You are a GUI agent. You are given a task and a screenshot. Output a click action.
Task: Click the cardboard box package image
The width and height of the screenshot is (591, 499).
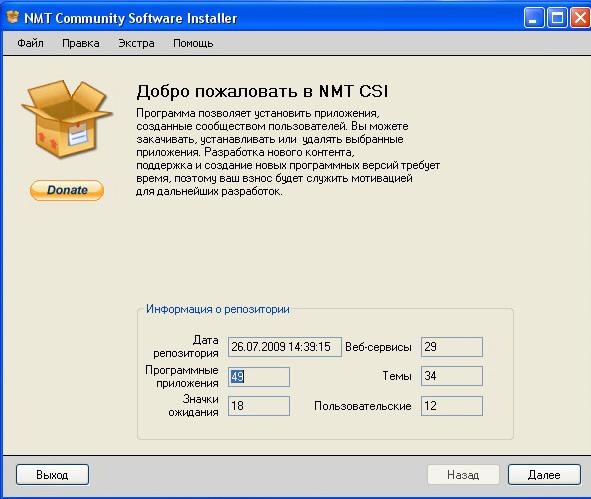click(x=67, y=118)
